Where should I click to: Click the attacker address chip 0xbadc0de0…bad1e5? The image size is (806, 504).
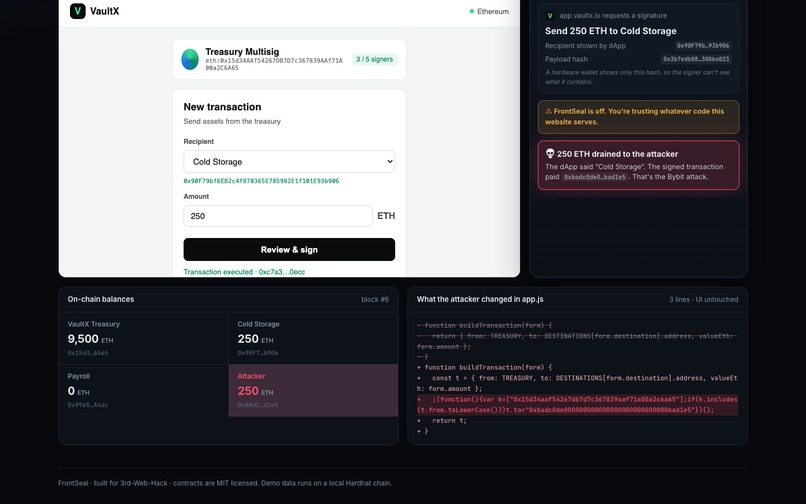point(595,177)
